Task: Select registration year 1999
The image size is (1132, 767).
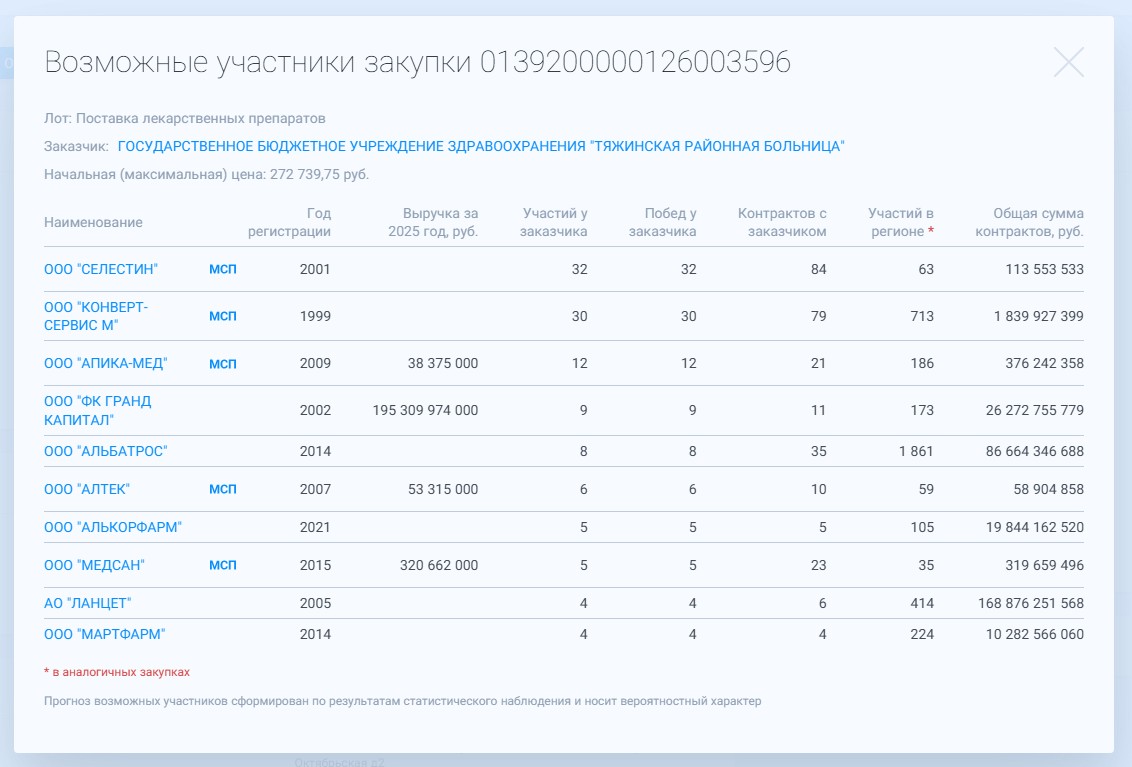Action: [315, 316]
